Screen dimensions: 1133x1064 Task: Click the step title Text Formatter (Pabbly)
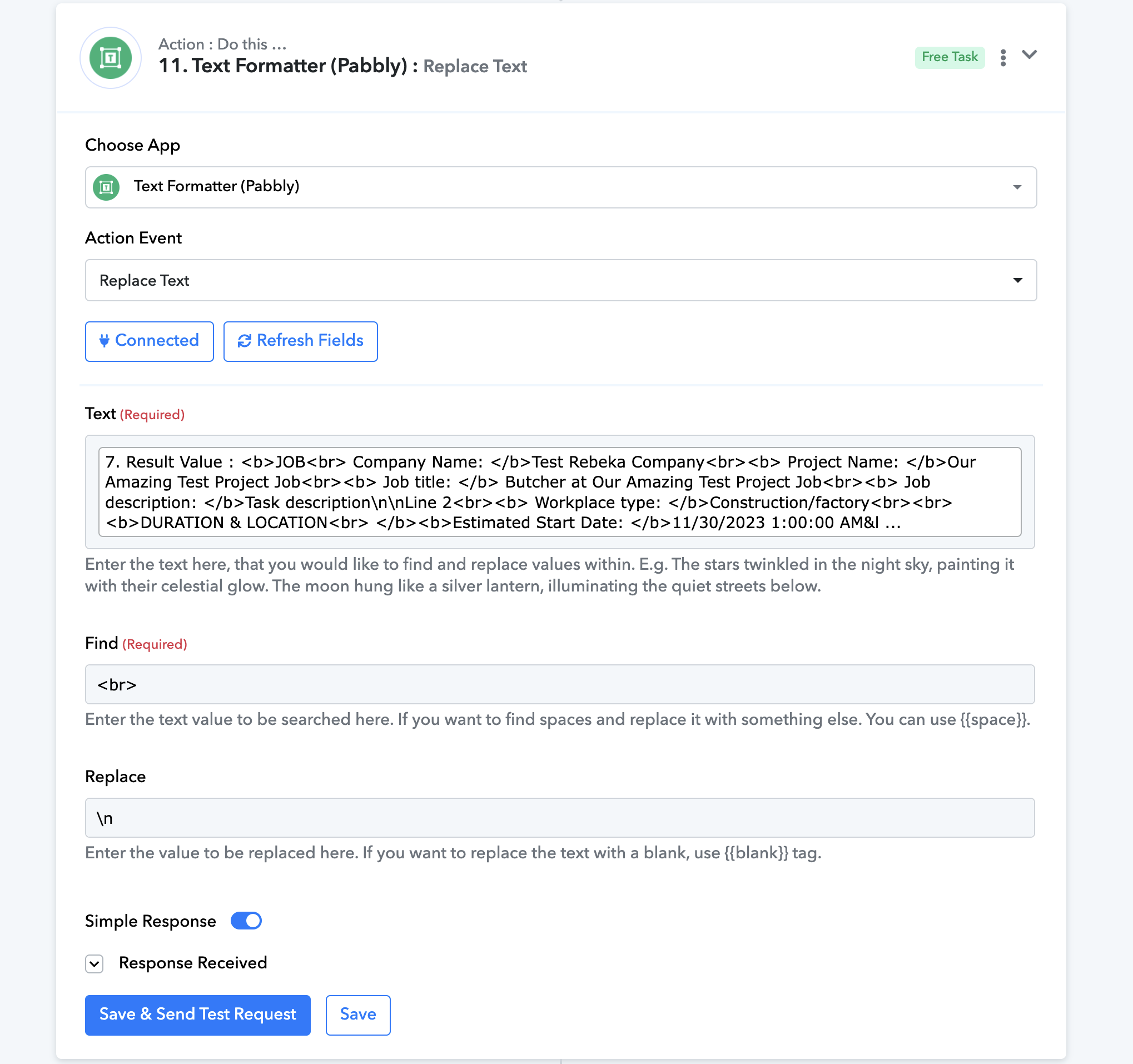[x=300, y=66]
